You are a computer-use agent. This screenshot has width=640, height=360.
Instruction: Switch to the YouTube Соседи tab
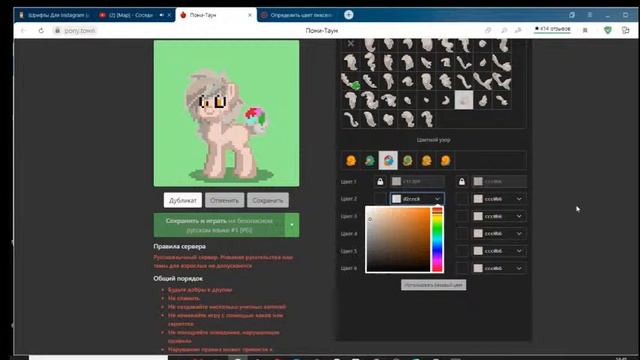[x=131, y=15]
